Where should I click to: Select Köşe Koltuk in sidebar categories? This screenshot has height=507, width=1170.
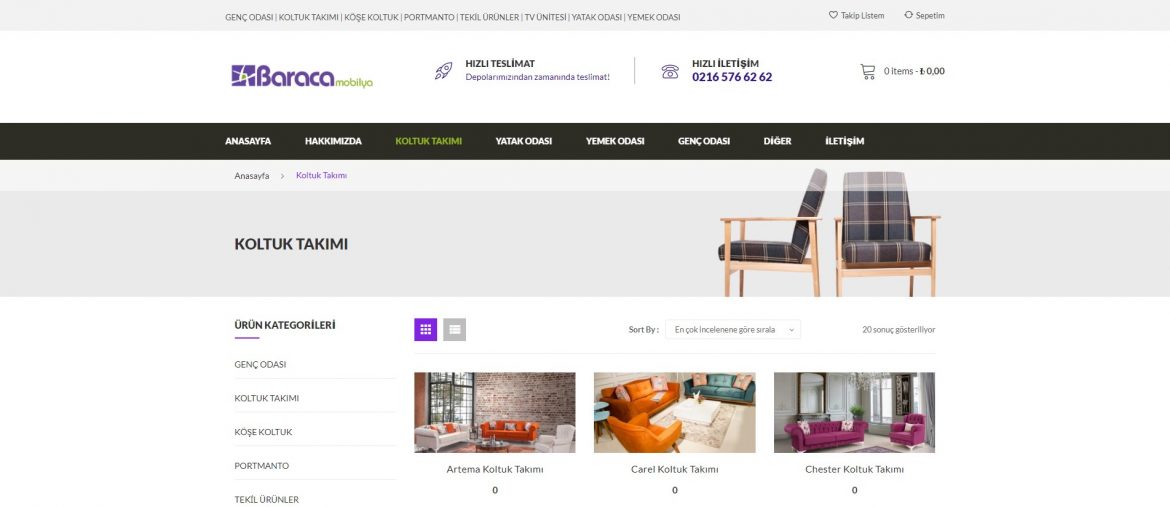(x=263, y=432)
